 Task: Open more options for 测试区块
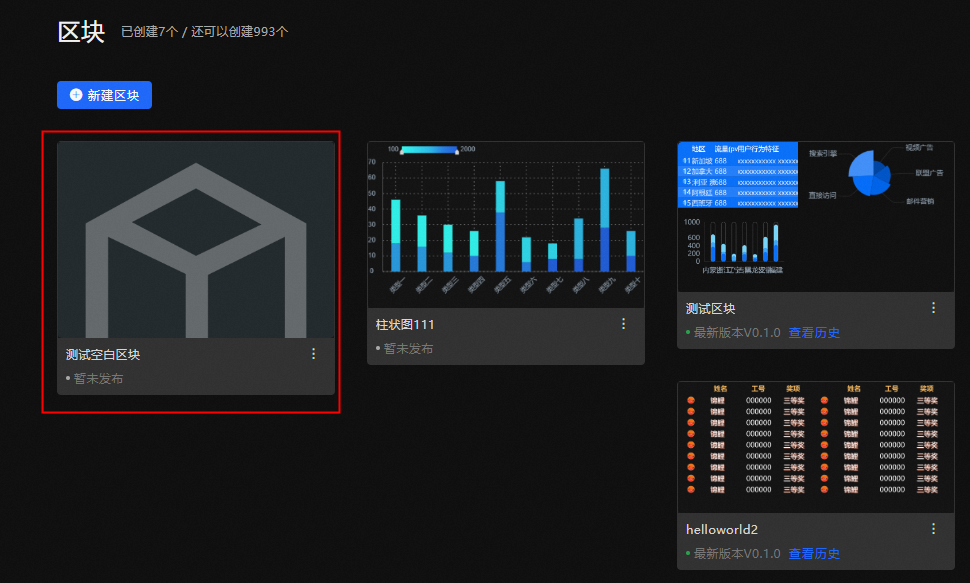(x=934, y=308)
